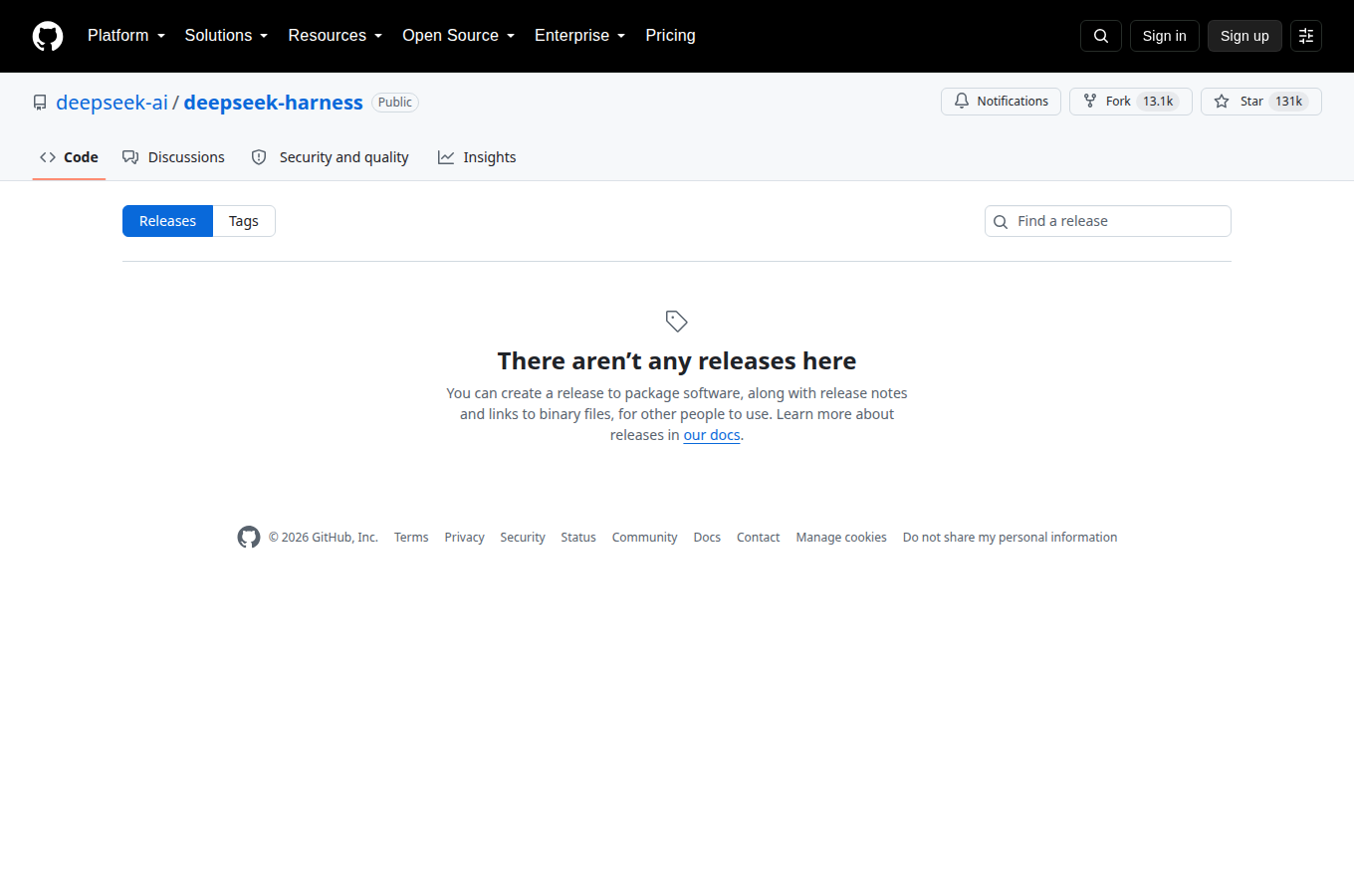Go to the GitHub homepage logo

click(x=48, y=36)
